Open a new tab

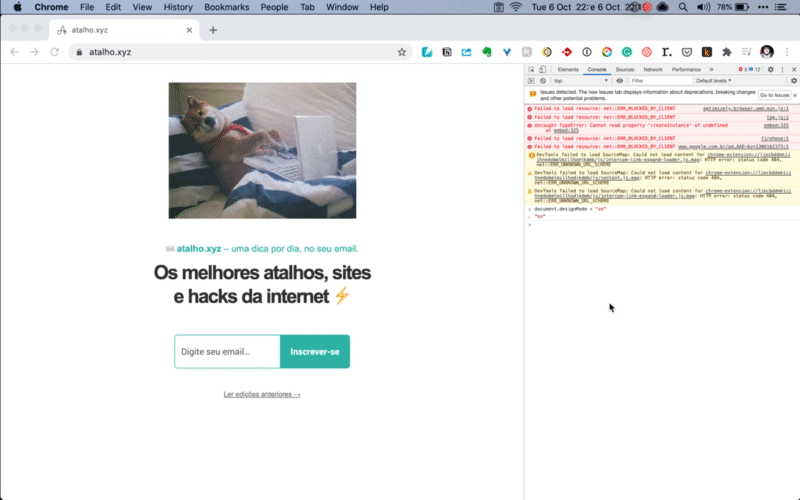pyautogui.click(x=213, y=30)
